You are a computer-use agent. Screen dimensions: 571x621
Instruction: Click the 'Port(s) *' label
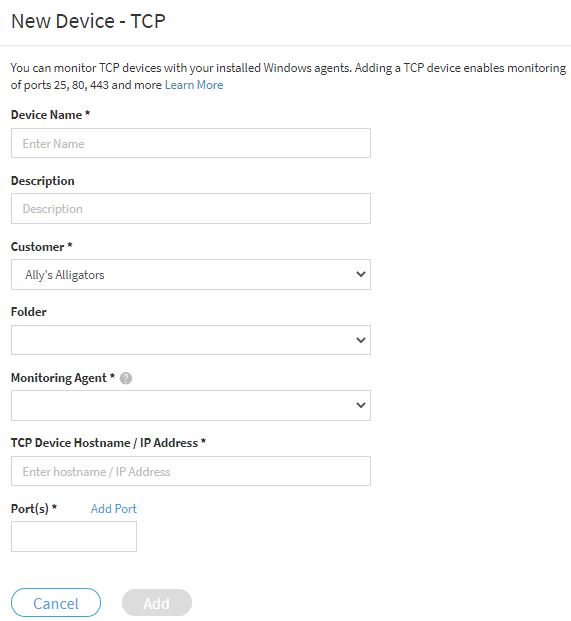[x=34, y=509]
